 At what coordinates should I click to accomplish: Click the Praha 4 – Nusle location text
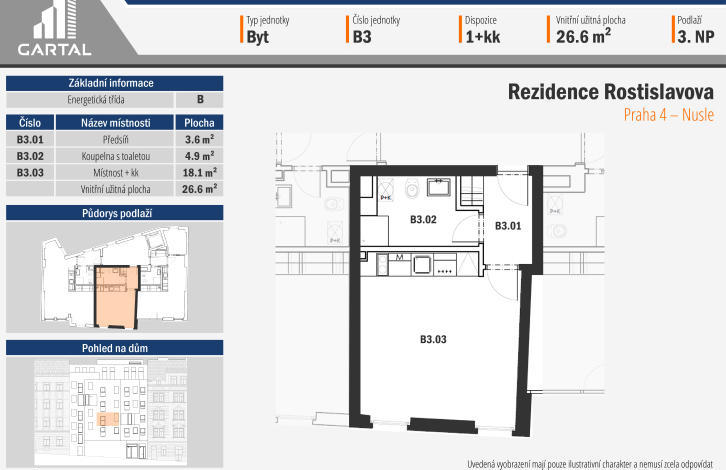pos(668,116)
